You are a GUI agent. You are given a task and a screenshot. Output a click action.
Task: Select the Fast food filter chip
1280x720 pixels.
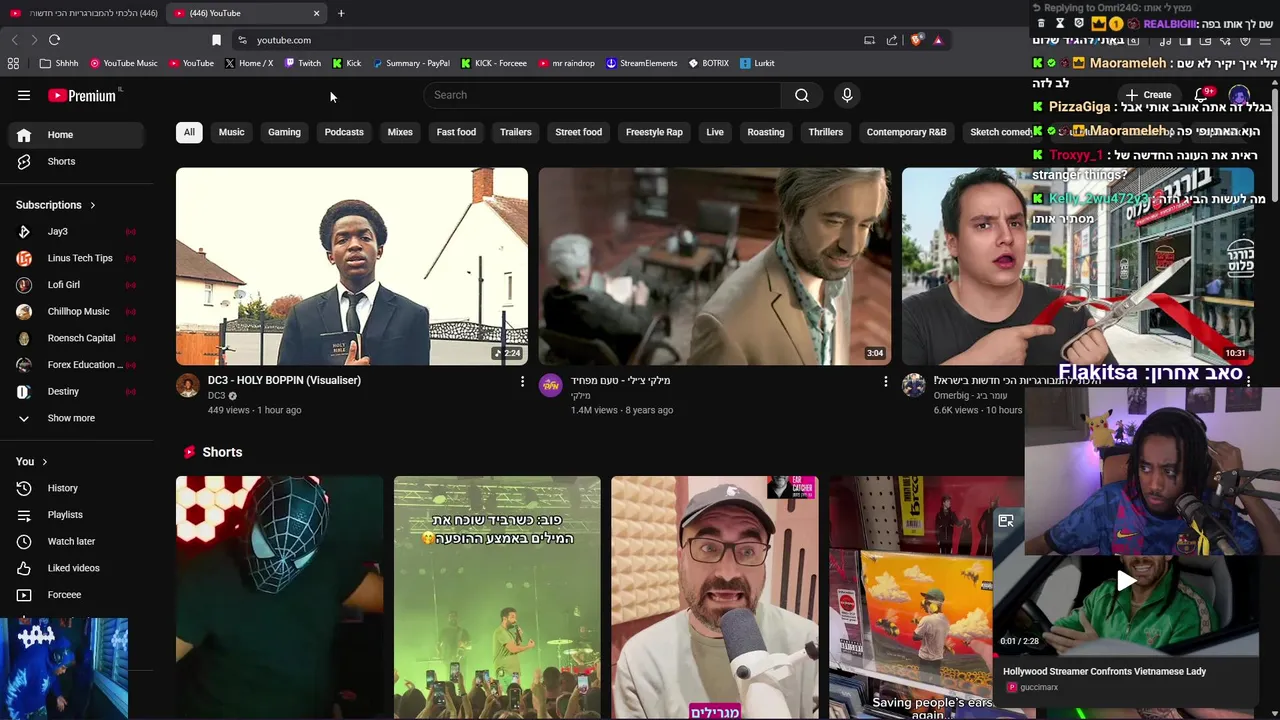click(456, 132)
